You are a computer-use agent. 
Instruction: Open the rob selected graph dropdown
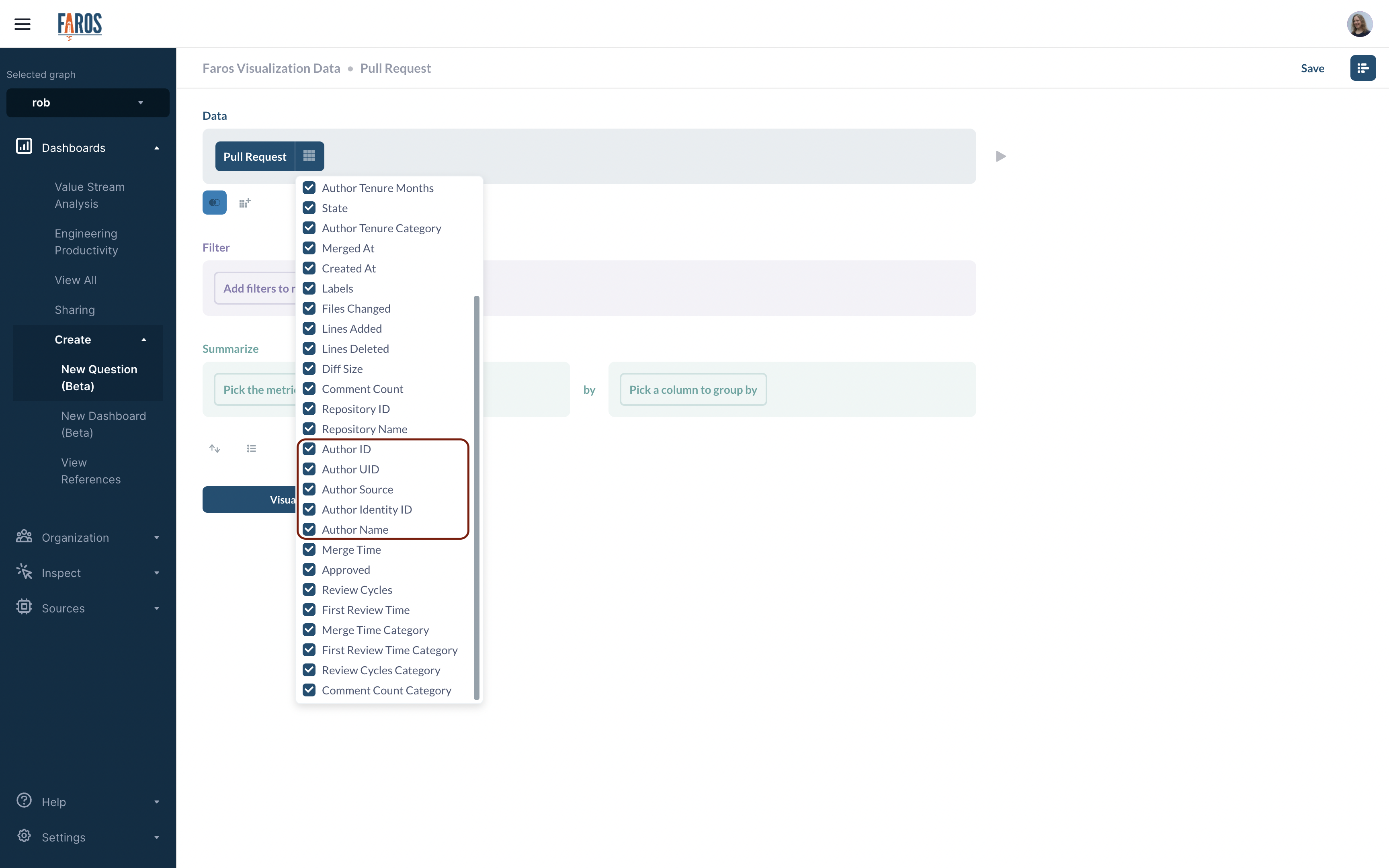pyautogui.click(x=88, y=103)
